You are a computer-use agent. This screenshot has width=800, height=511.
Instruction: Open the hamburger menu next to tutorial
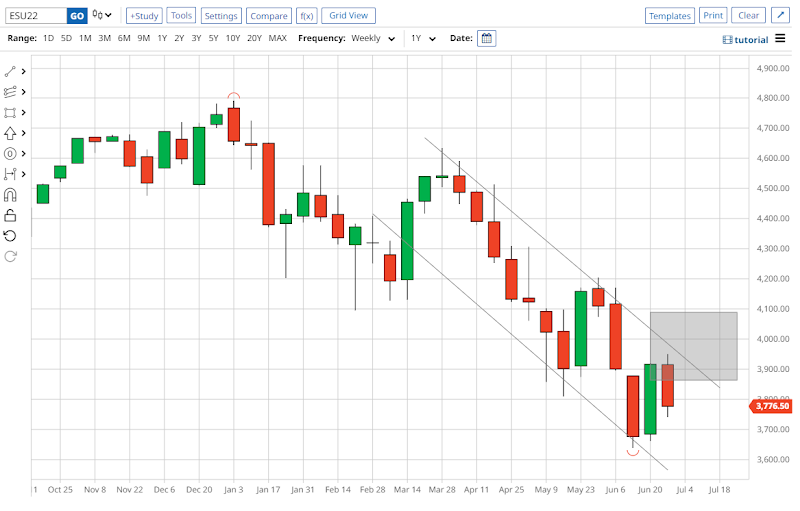point(780,39)
